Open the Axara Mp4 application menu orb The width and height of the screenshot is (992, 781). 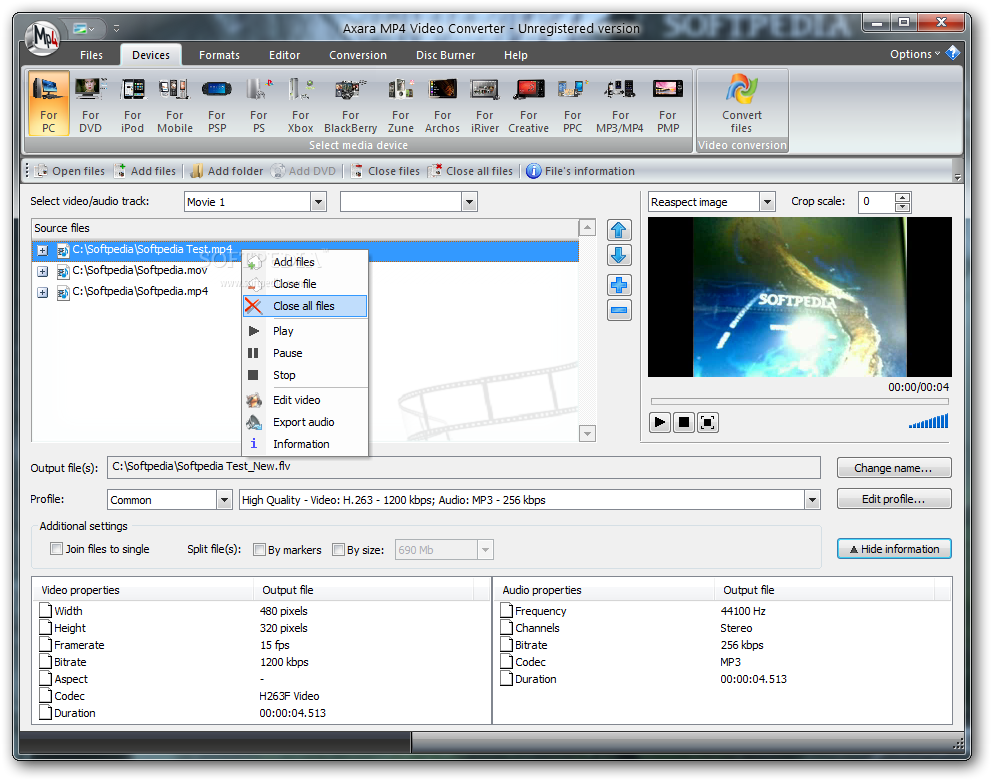tap(43, 38)
